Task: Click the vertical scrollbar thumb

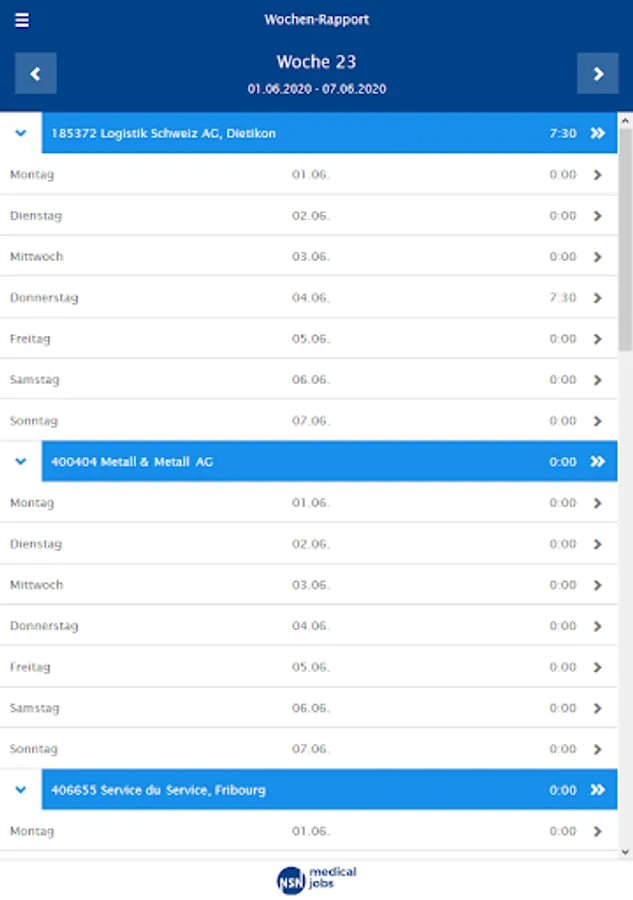Action: (626, 240)
